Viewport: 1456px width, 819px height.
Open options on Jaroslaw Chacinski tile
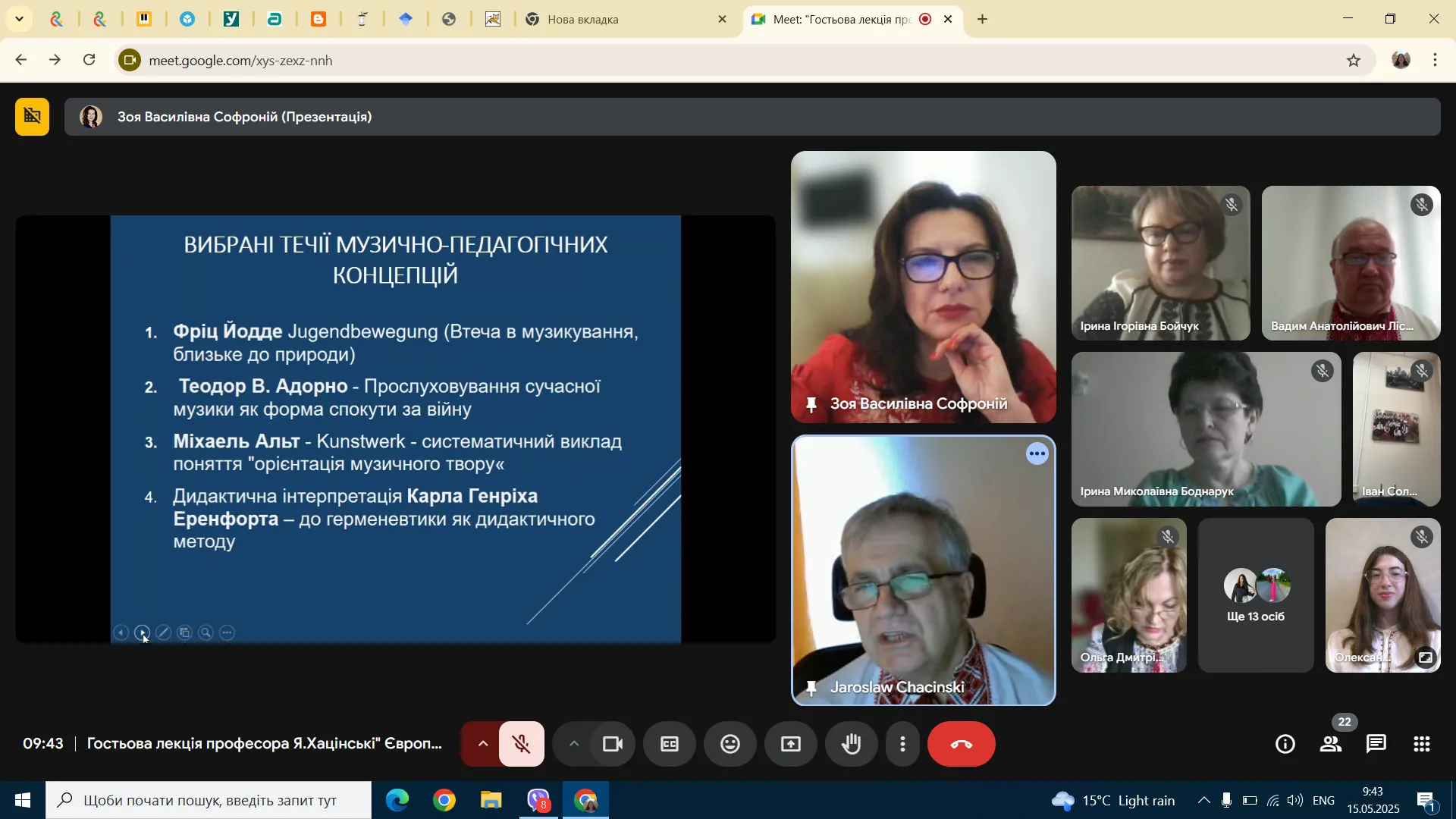(1037, 454)
